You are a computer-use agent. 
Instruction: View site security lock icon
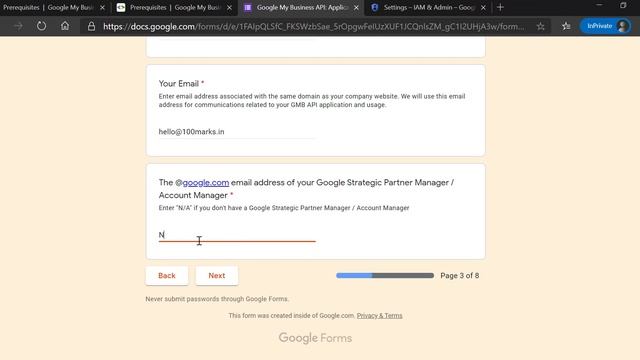coord(91,27)
